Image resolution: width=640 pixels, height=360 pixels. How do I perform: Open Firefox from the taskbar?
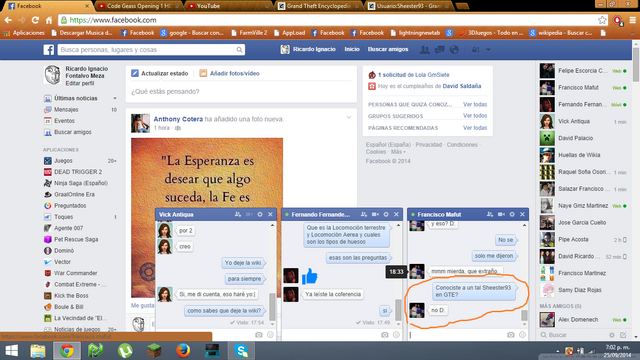click(183, 351)
